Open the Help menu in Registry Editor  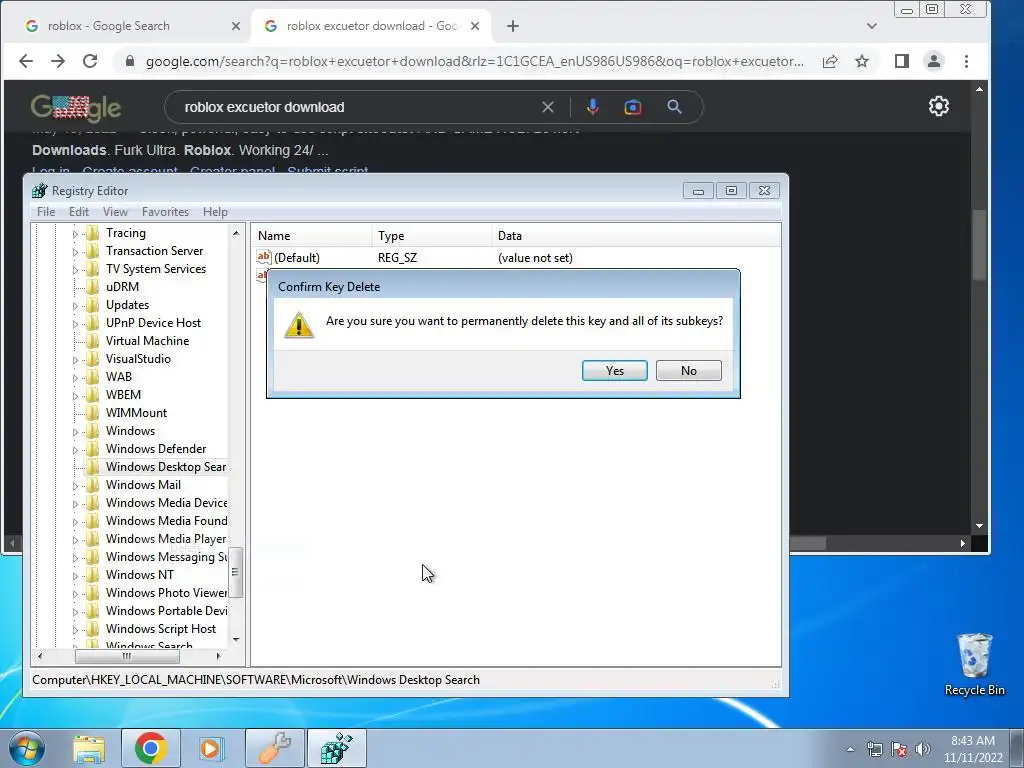(x=215, y=212)
